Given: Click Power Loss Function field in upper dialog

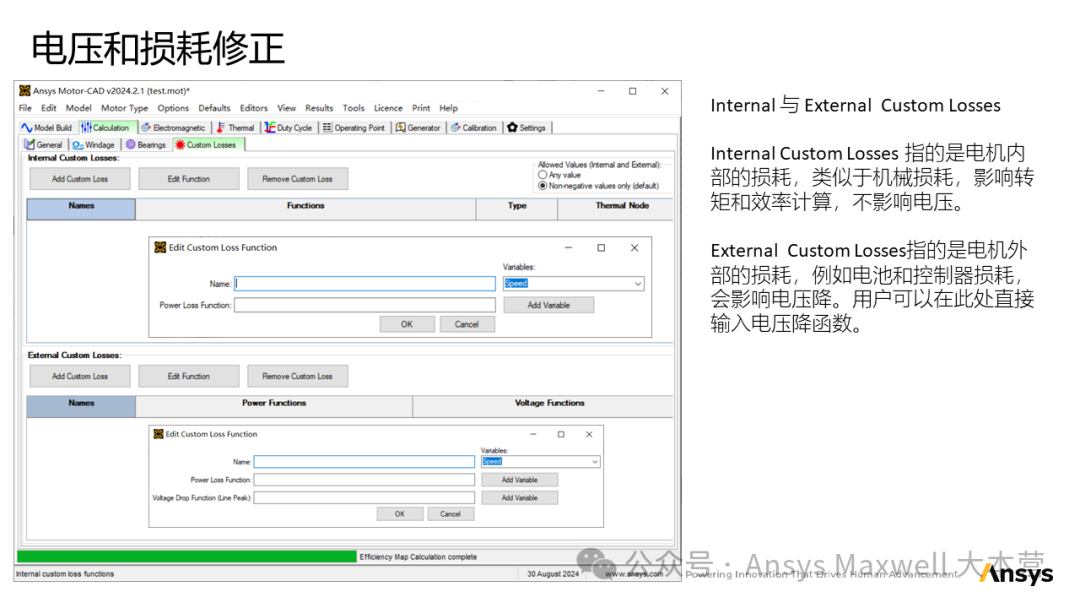Looking at the screenshot, I should 365,305.
